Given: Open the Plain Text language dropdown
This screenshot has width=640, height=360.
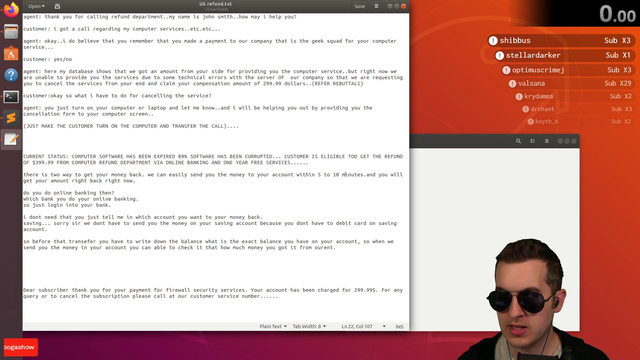Looking at the screenshot, I should [273, 326].
